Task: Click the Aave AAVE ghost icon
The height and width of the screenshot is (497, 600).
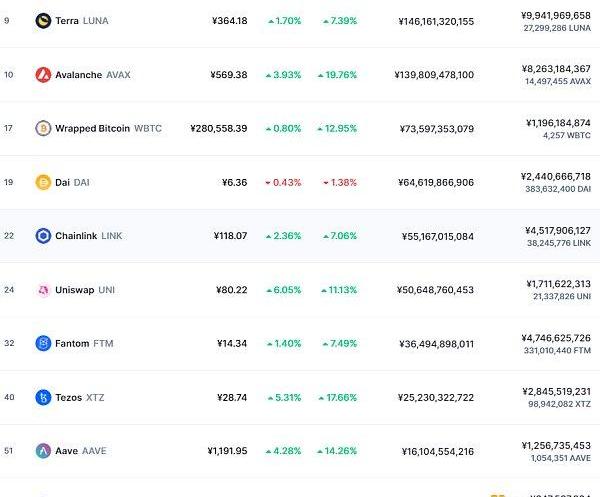Action: [x=43, y=451]
